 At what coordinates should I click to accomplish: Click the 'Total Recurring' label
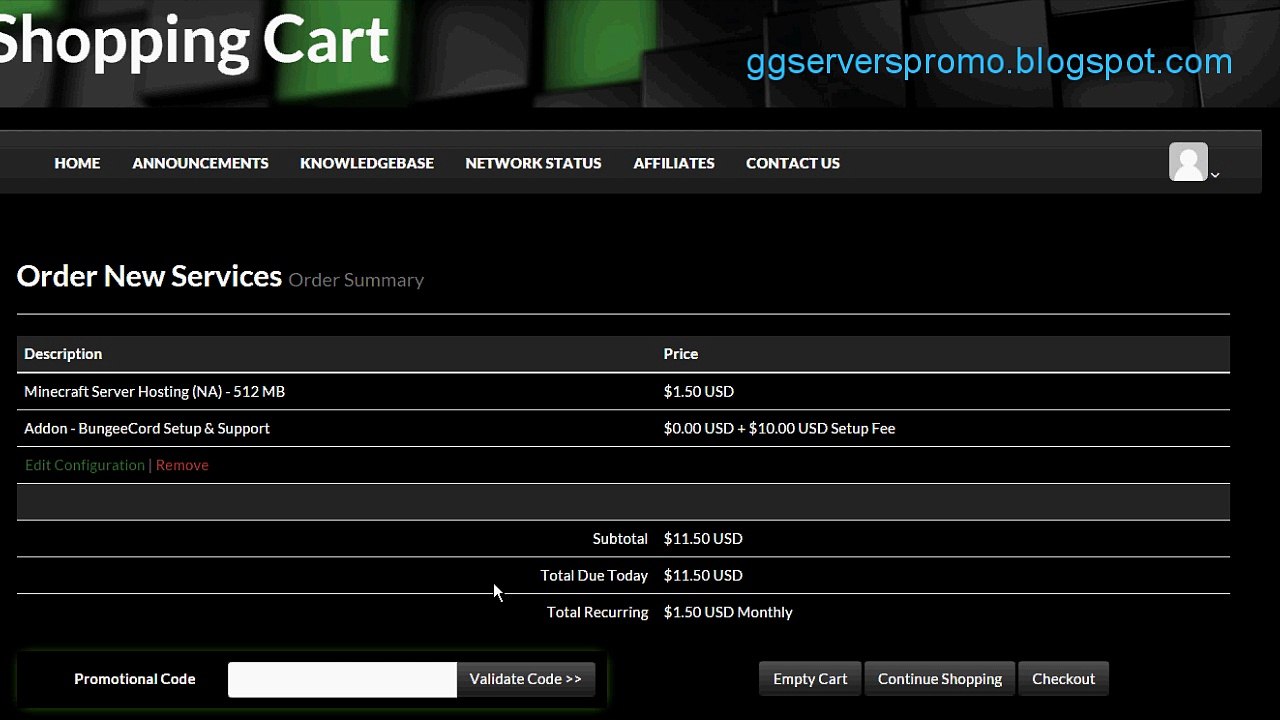(x=598, y=612)
